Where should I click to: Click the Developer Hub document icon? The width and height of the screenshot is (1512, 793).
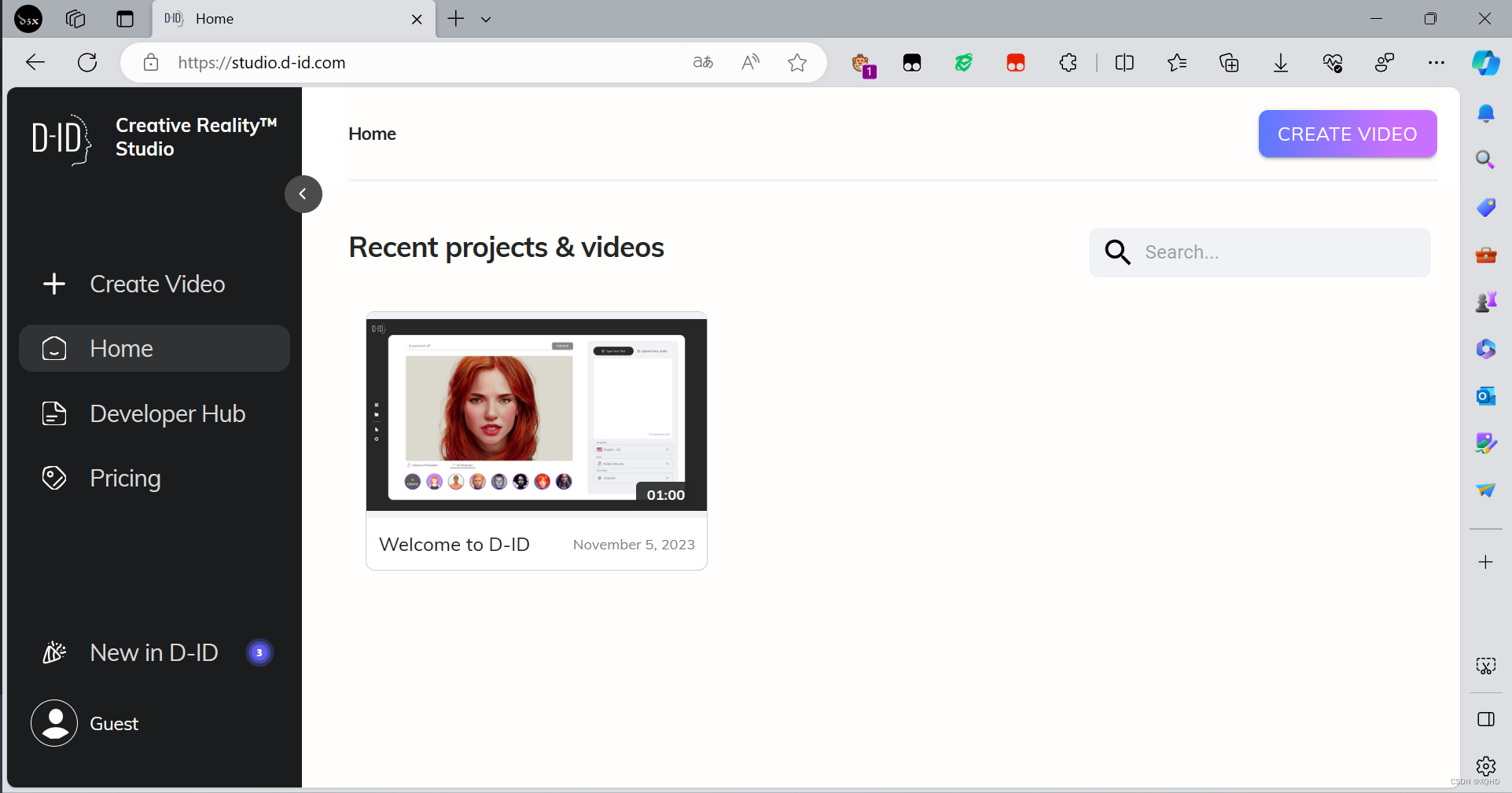point(54,413)
